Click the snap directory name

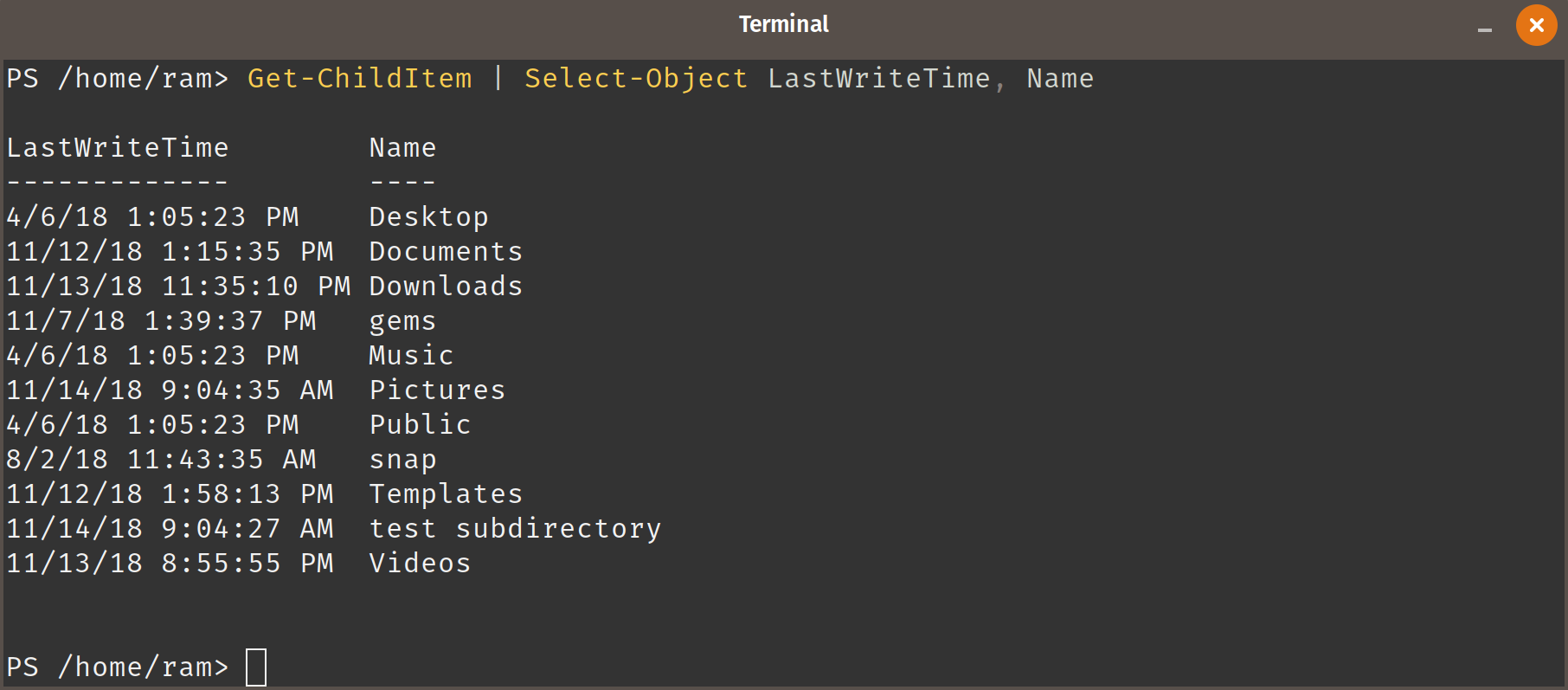point(402,461)
